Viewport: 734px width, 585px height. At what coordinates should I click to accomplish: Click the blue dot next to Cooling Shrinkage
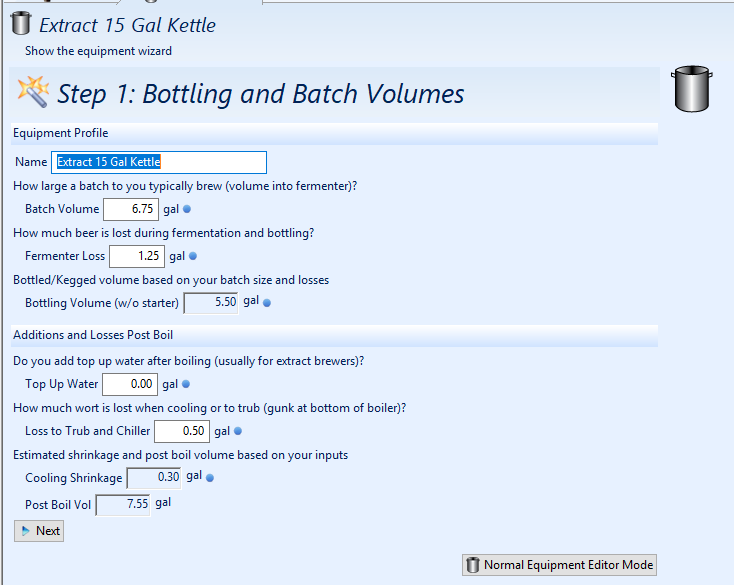click(210, 478)
